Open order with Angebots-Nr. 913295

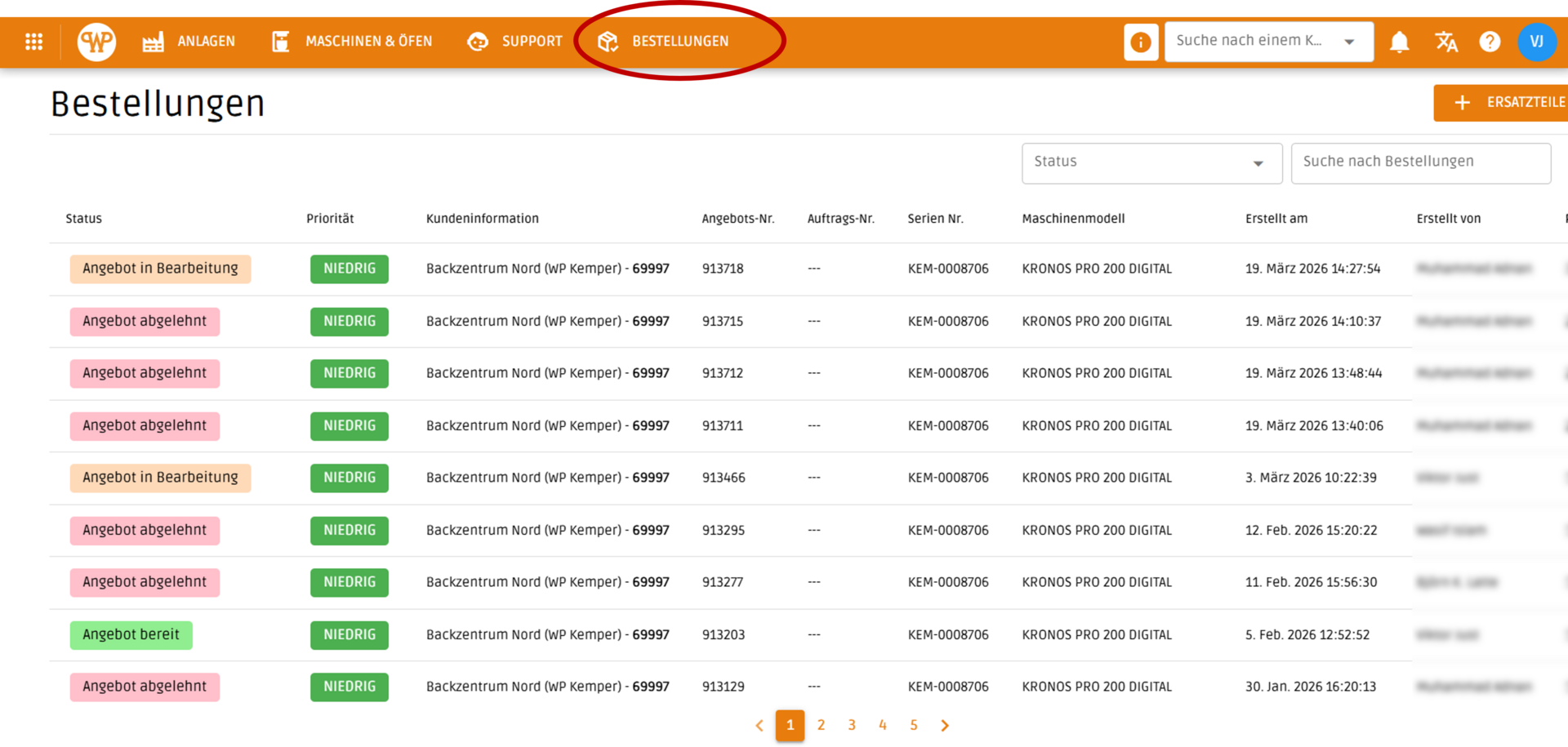(x=724, y=531)
